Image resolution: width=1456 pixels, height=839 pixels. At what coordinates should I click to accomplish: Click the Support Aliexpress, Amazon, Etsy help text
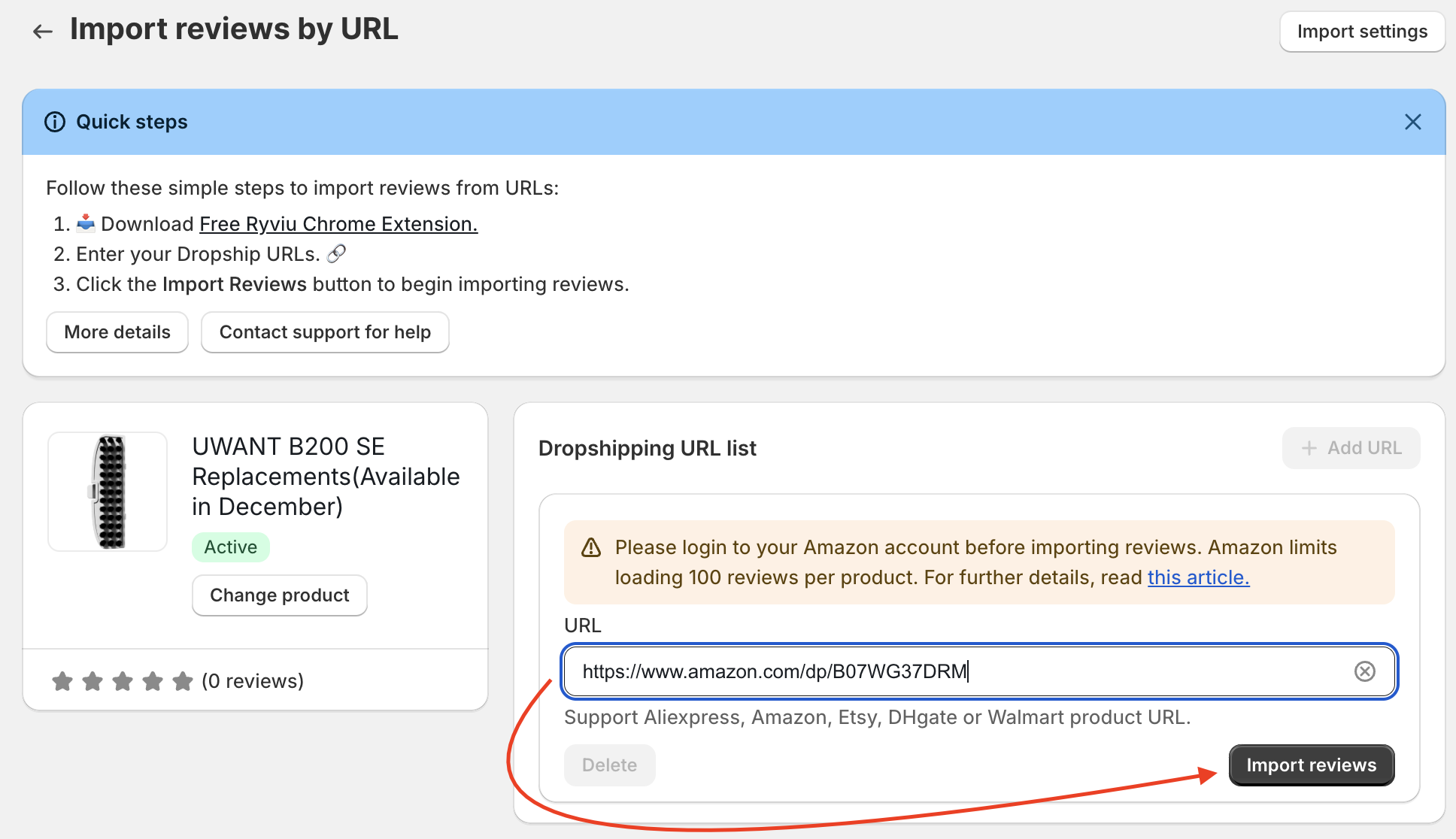[877, 717]
